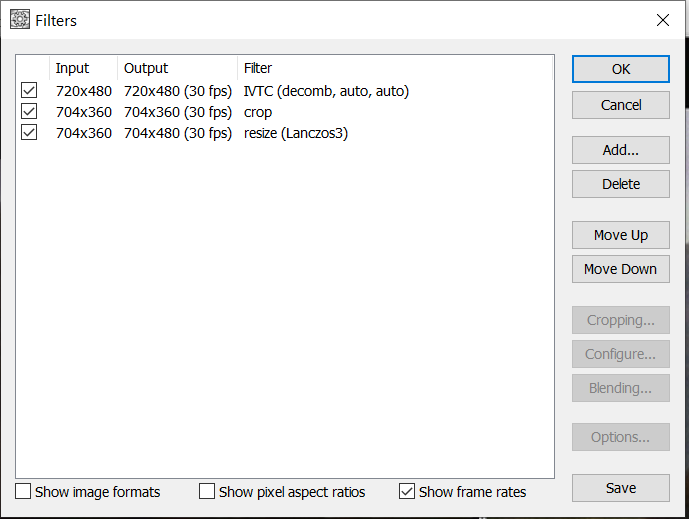Disable the IVTC filter checkbox

[x=28, y=91]
